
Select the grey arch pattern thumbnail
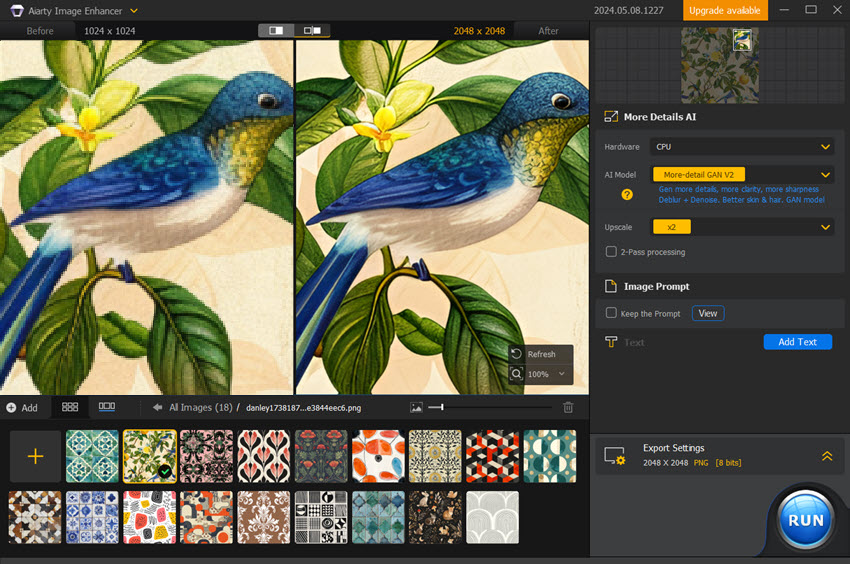pos(492,517)
